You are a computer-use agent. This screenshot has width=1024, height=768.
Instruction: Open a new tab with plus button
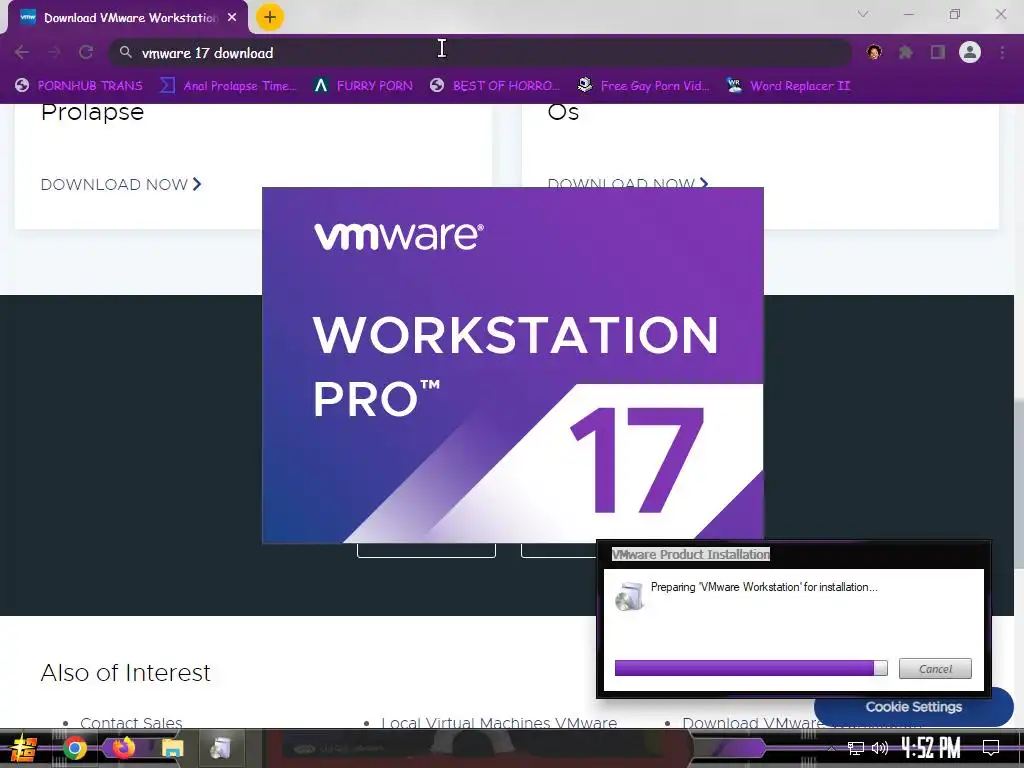point(270,17)
